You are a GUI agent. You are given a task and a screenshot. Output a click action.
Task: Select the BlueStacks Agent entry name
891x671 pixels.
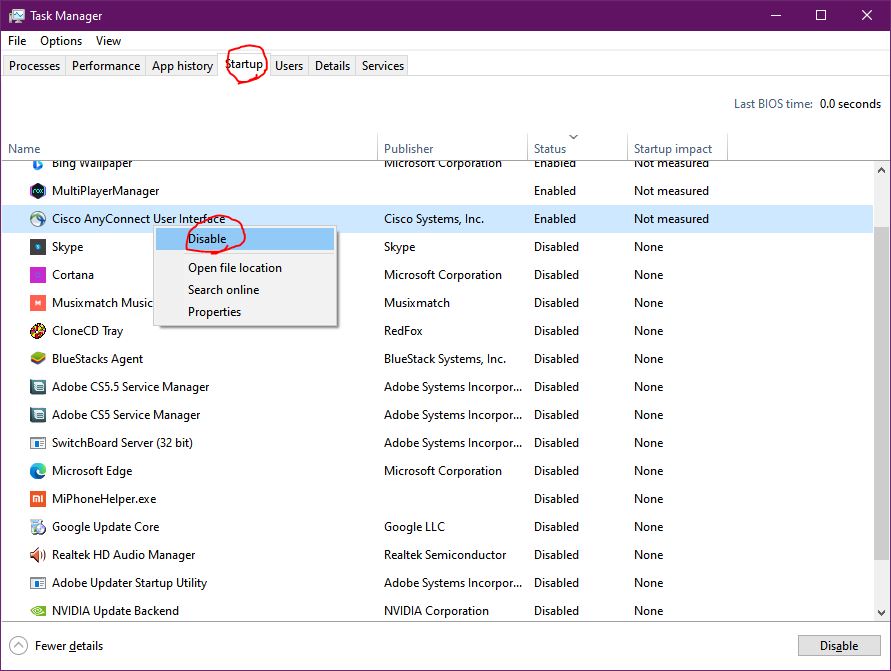tap(97, 359)
